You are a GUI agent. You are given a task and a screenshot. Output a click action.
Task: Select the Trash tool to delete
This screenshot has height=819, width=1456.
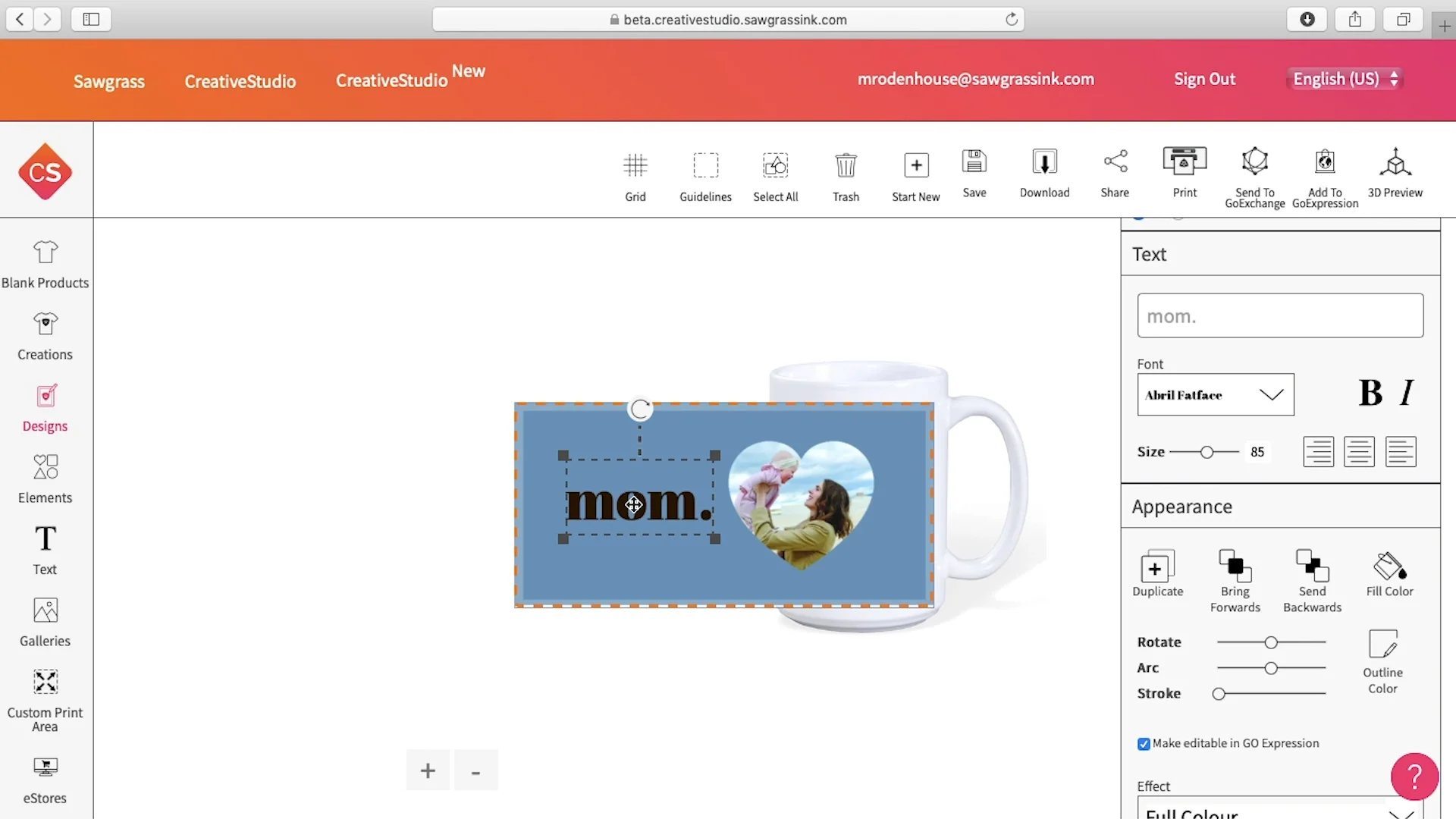coord(845,175)
